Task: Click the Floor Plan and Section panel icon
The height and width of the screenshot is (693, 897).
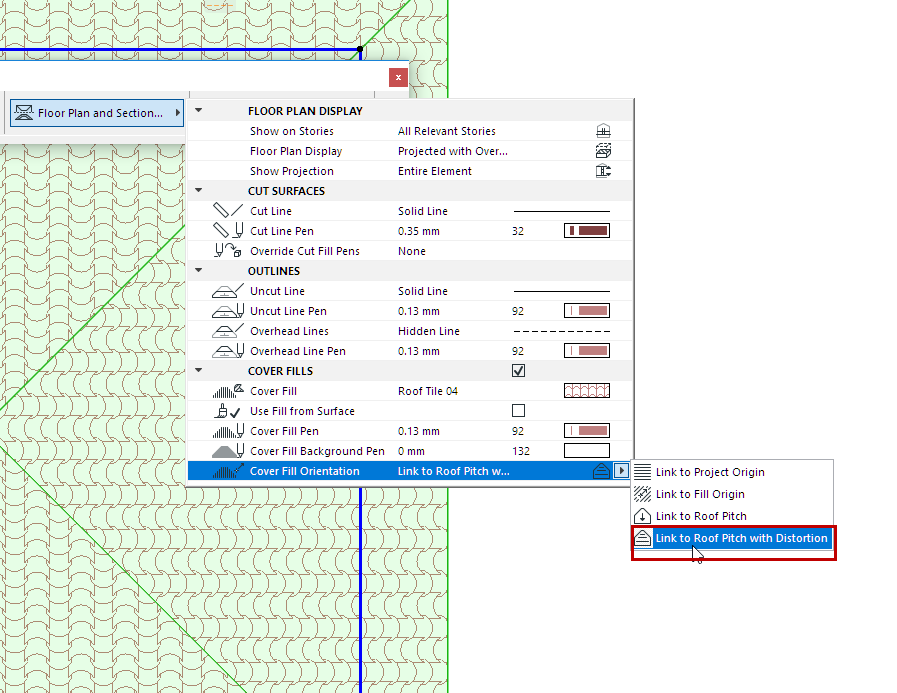Action: pos(23,113)
